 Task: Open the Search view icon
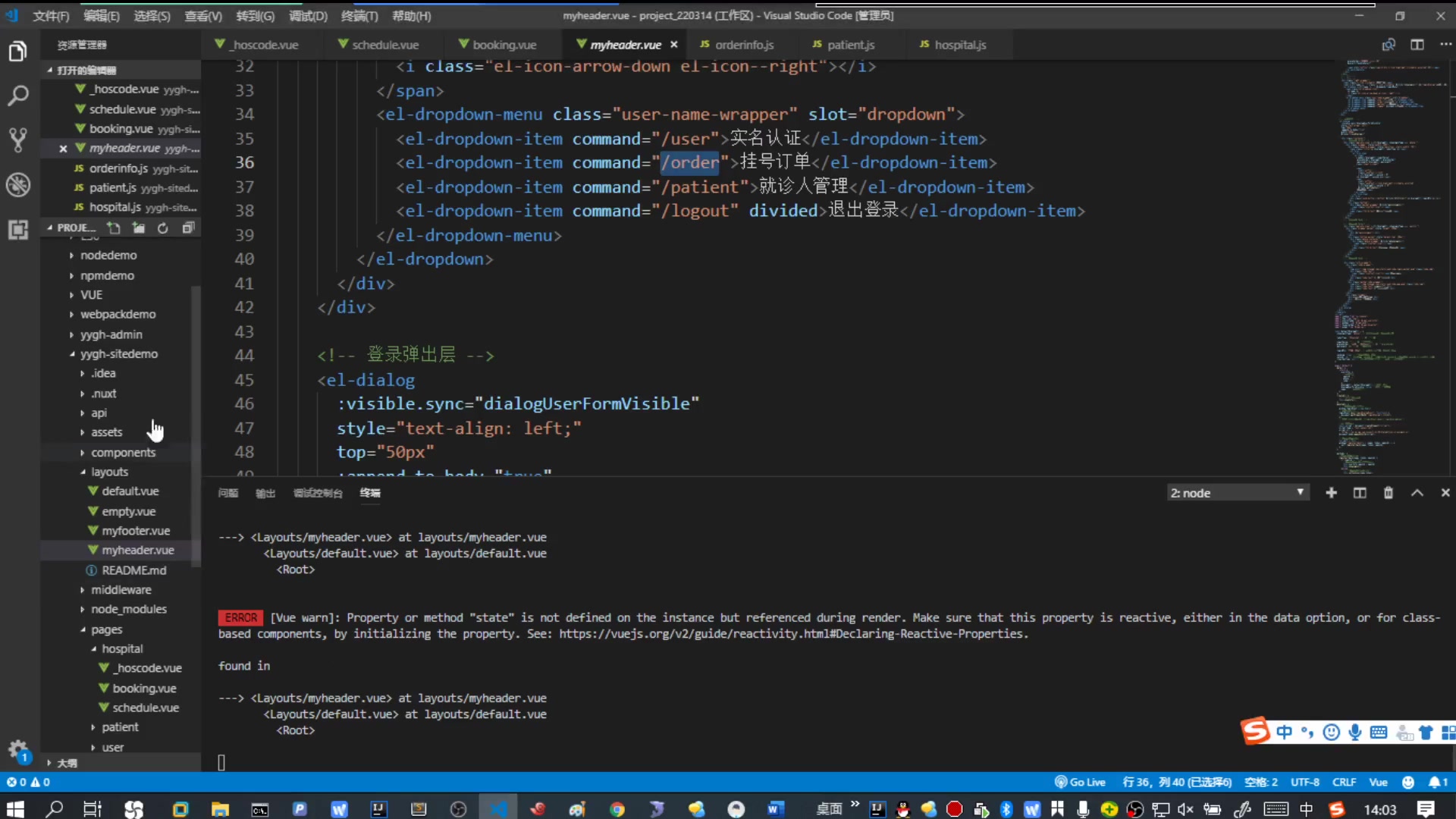click(17, 96)
